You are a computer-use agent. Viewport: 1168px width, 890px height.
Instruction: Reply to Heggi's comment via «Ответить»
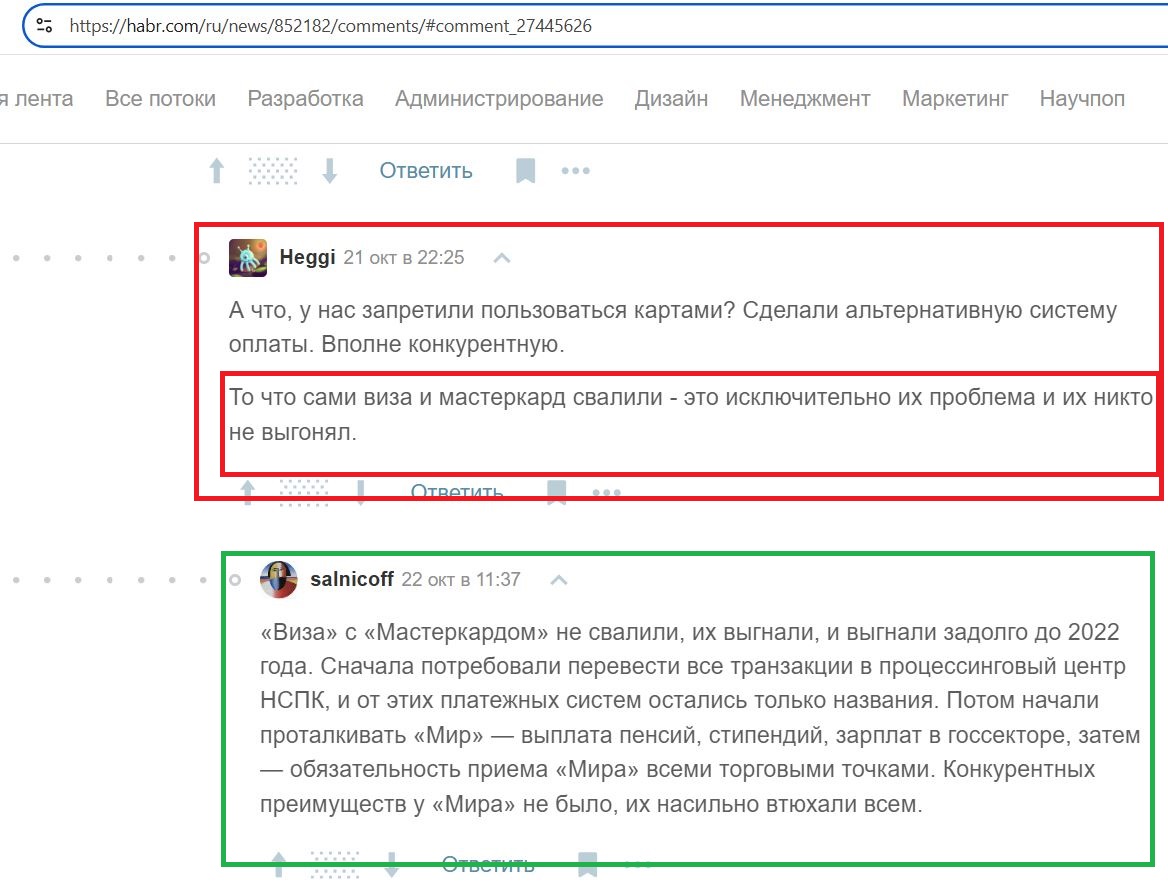pyautogui.click(x=457, y=492)
